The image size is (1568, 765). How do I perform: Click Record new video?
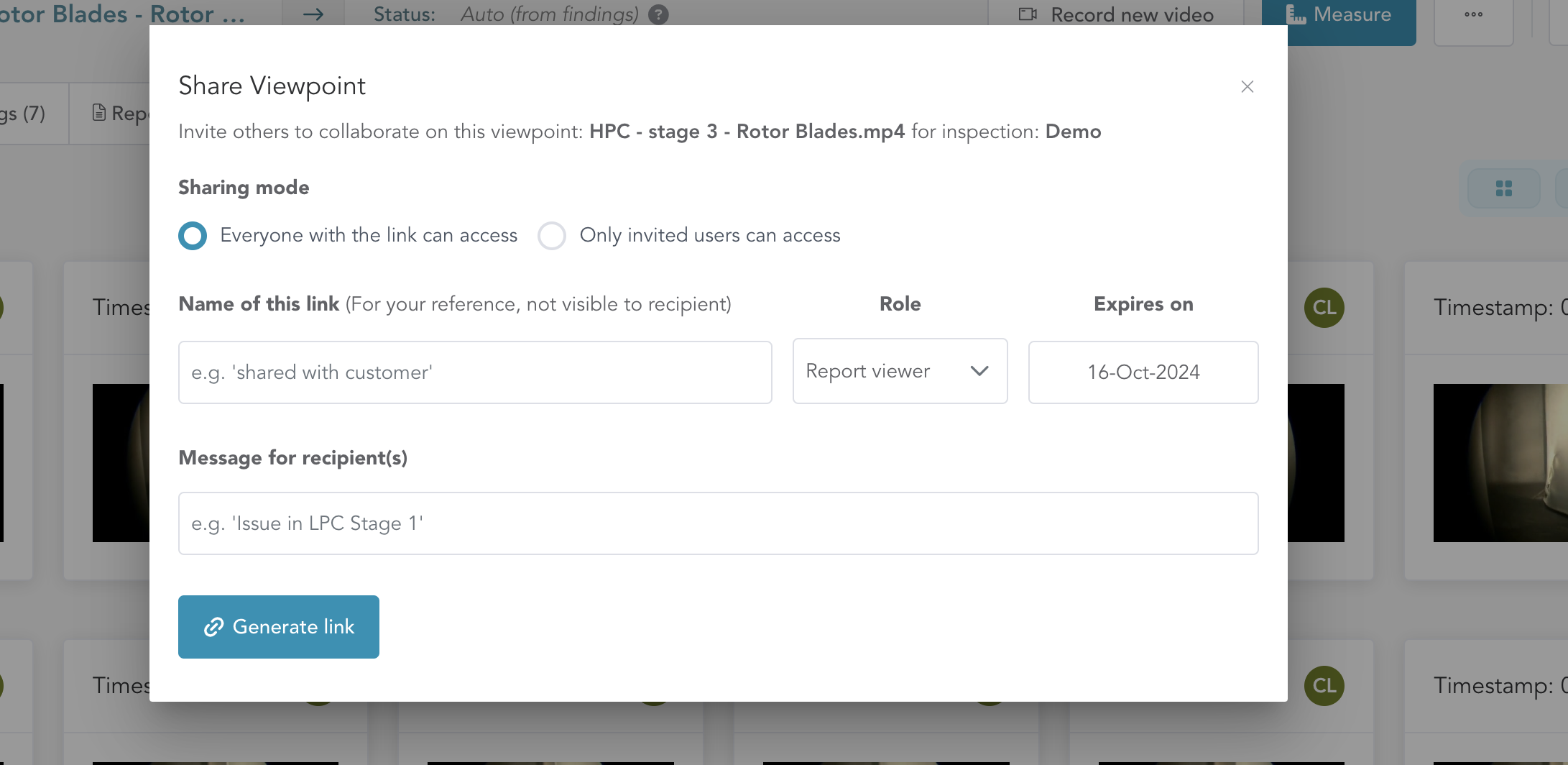pos(1117,14)
